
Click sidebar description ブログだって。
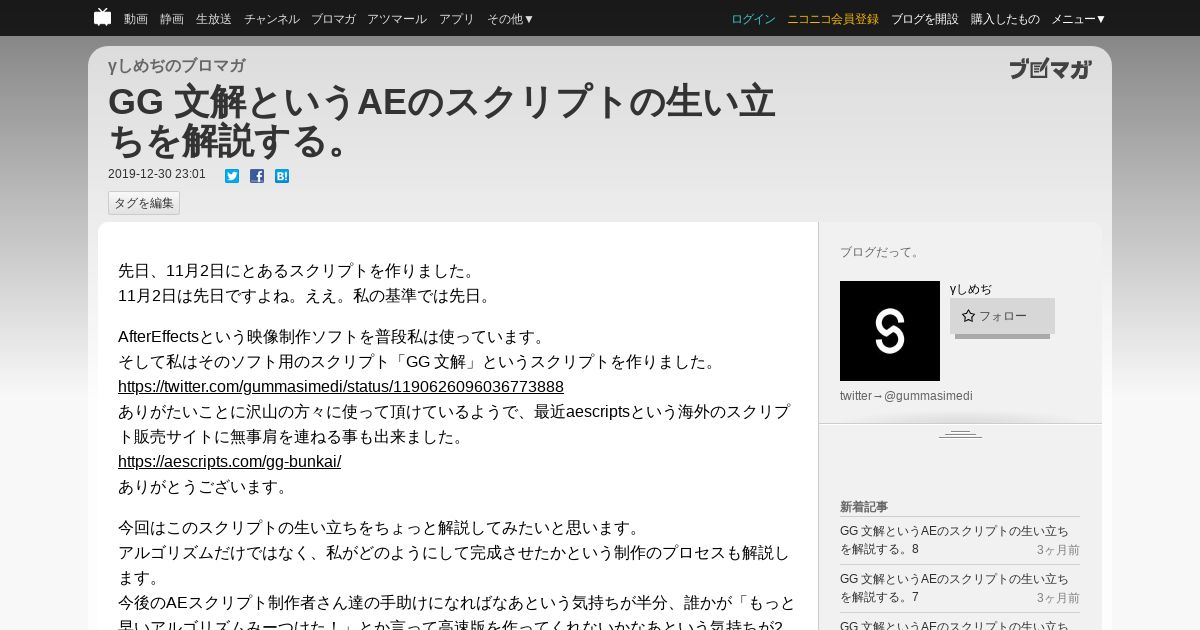pos(881,252)
